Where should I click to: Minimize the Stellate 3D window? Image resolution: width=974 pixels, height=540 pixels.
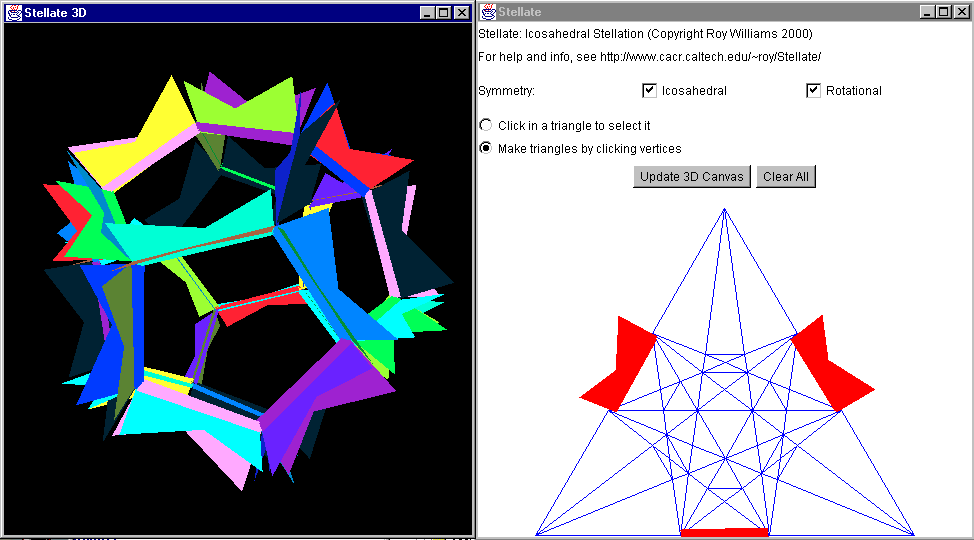coord(428,12)
